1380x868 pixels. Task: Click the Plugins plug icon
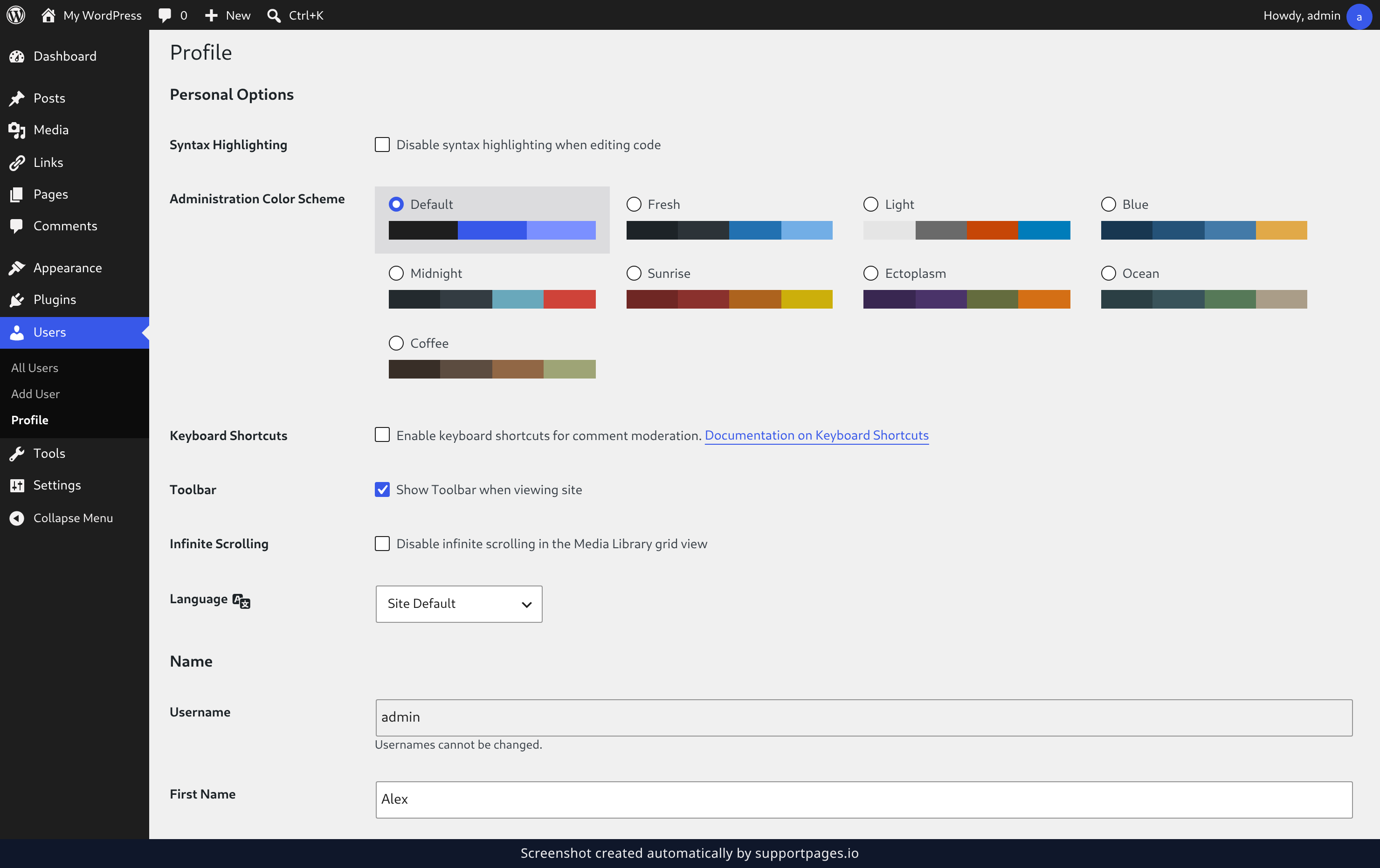coord(17,300)
